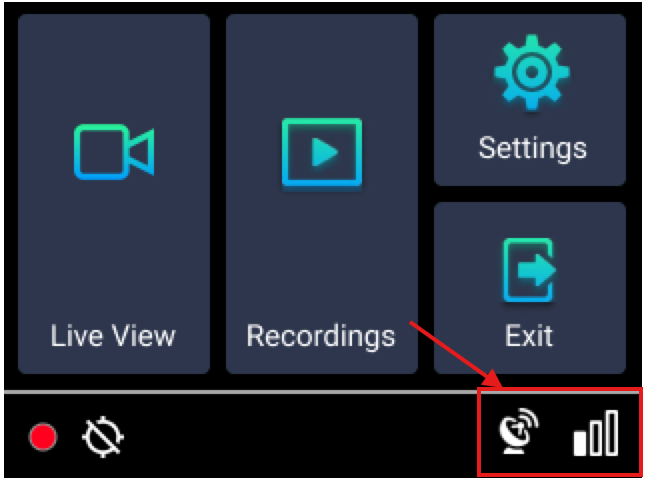646x482 pixels.
Task: Open Recordings using its text label
Action: click(321, 337)
